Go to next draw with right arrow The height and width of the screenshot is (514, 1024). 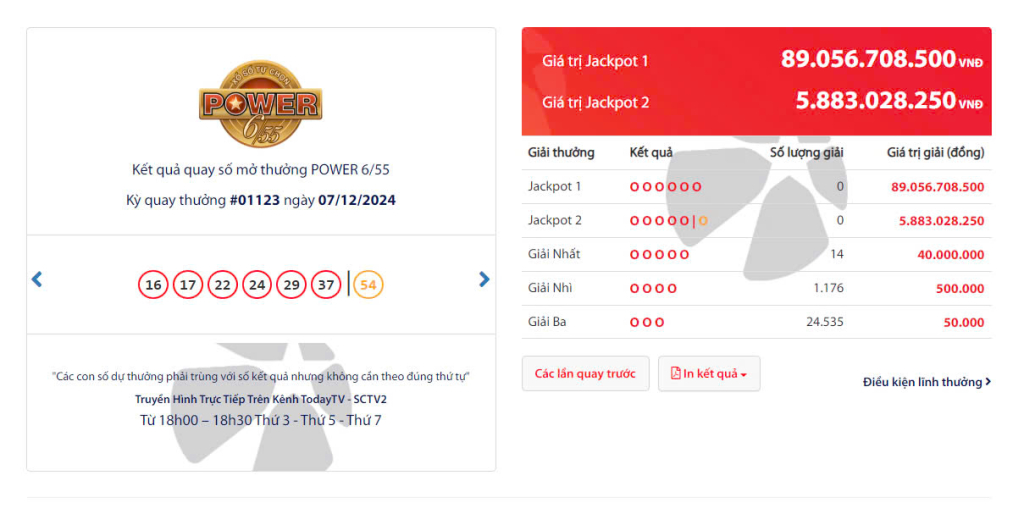(x=484, y=280)
